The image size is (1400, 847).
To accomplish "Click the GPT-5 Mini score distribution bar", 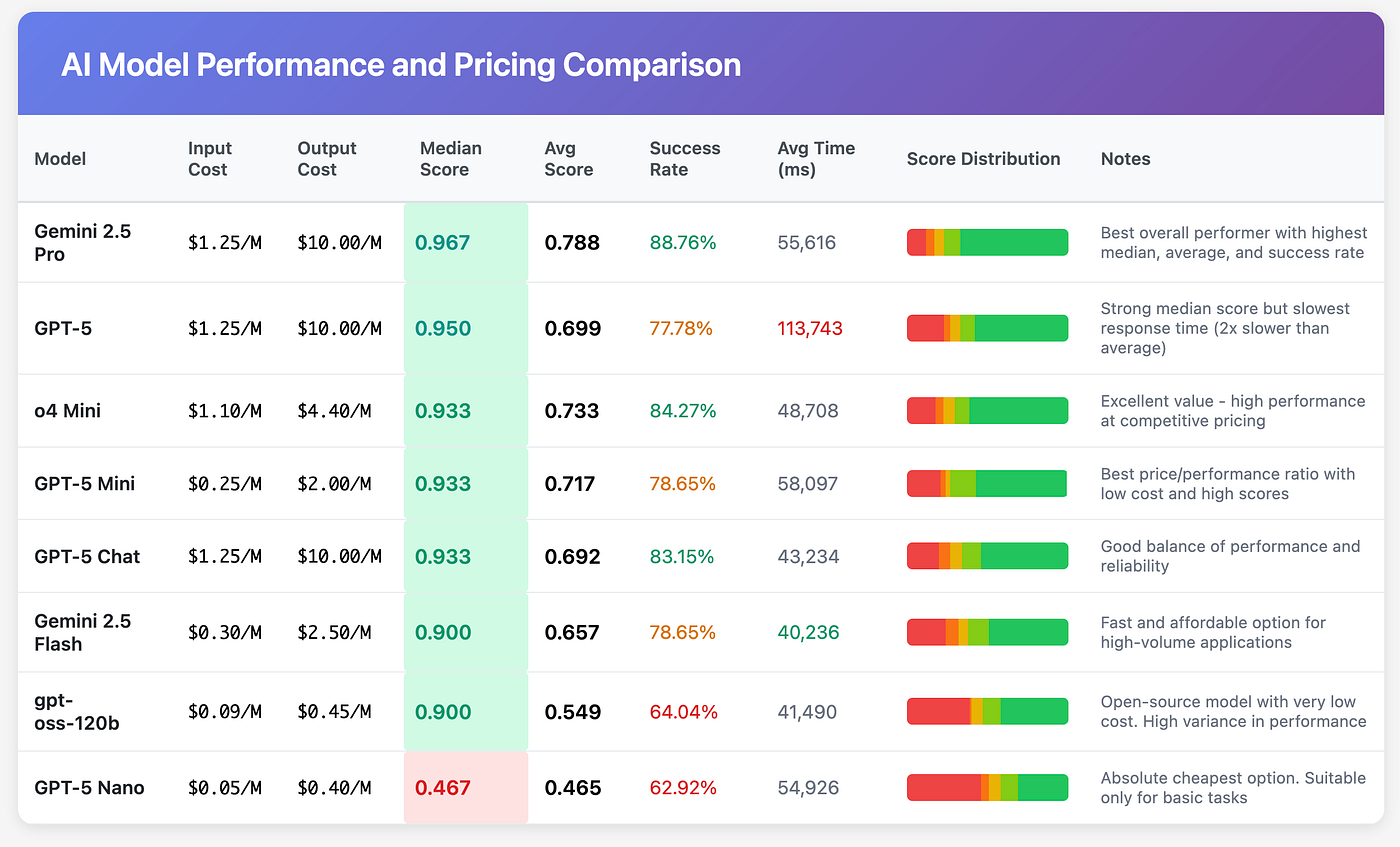I will [x=987, y=484].
